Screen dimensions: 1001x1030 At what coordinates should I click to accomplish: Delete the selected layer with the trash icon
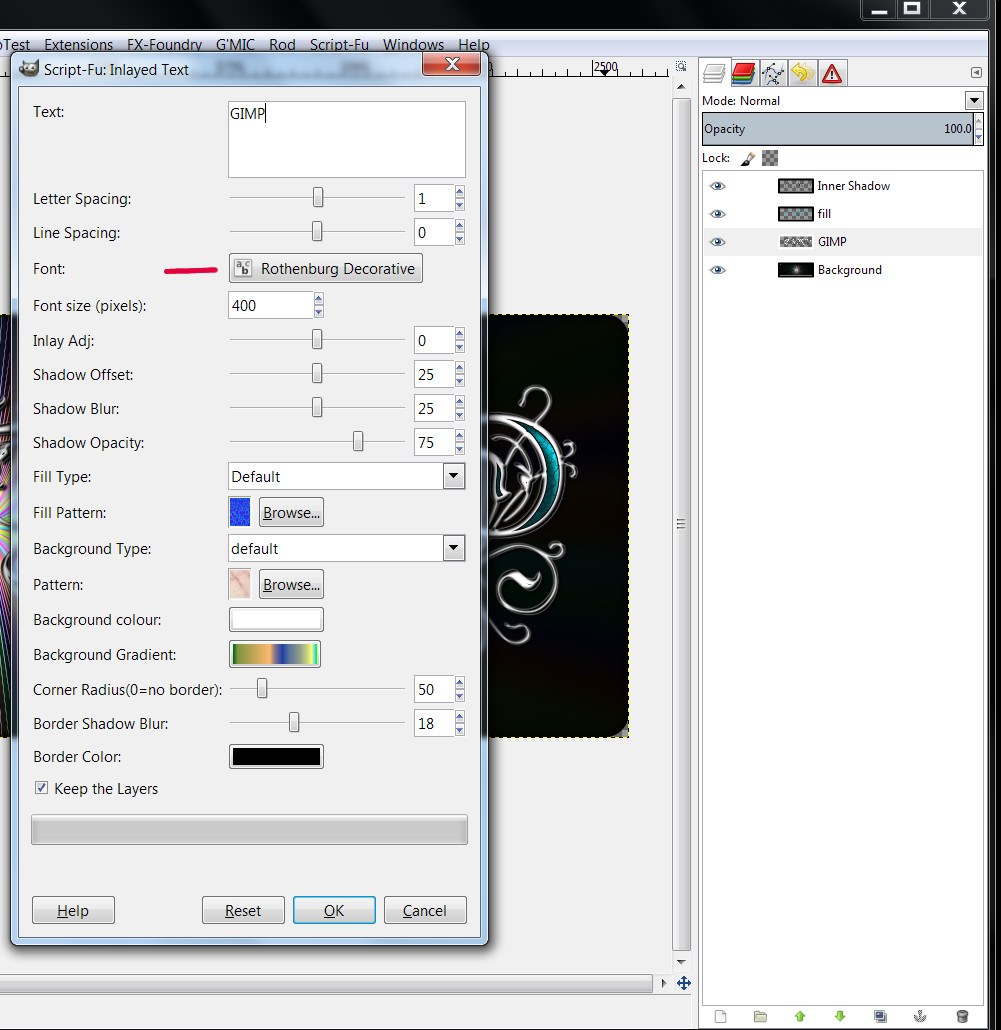(962, 1016)
